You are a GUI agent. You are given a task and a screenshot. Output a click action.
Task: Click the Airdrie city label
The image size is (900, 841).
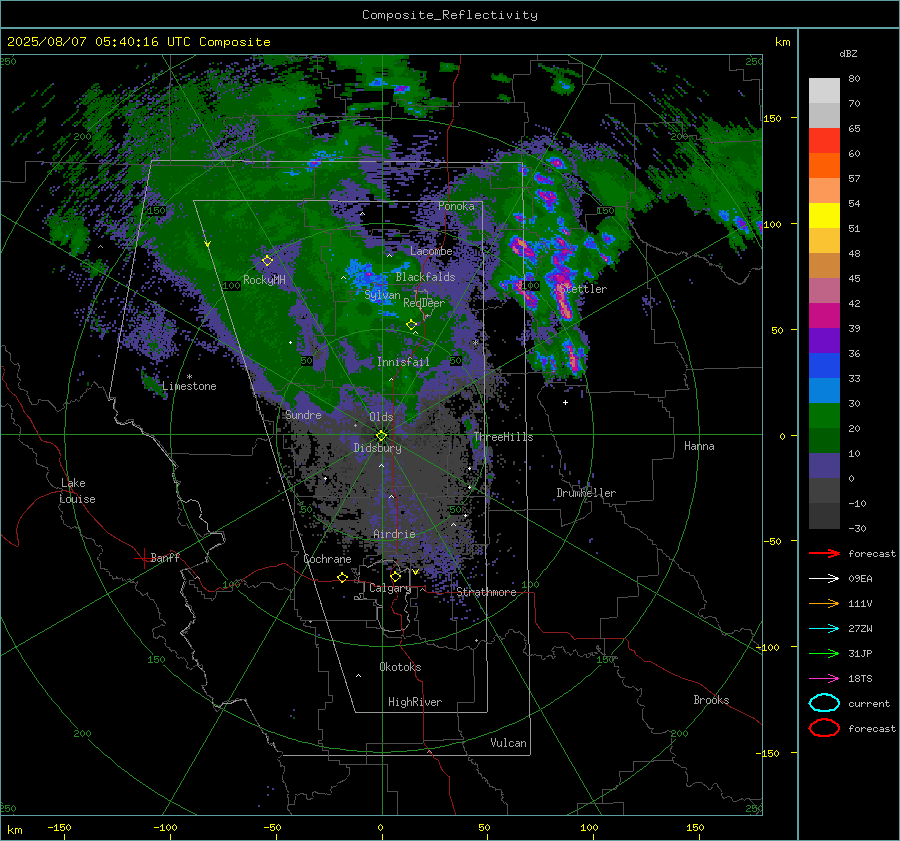[x=394, y=534]
